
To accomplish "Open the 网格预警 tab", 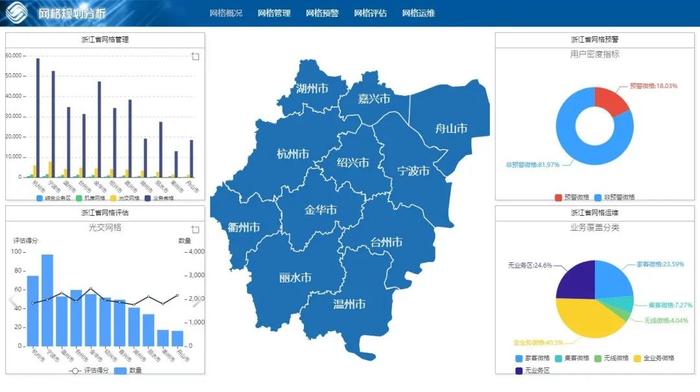I will [x=322, y=13].
